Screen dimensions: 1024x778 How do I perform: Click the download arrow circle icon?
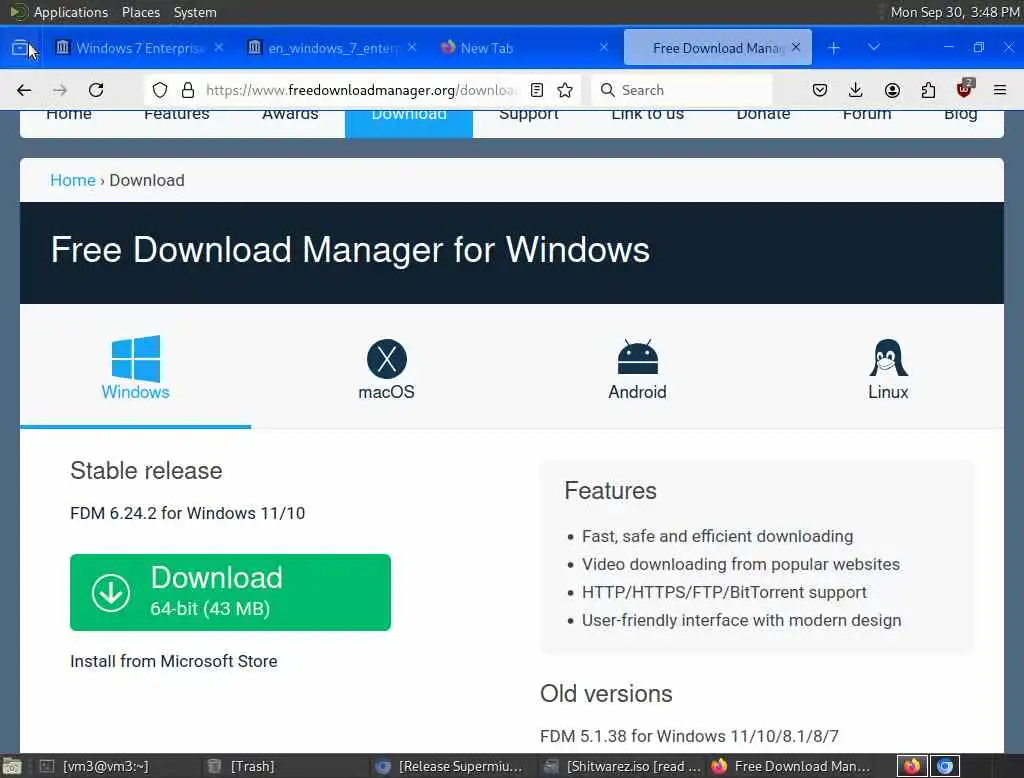pos(110,592)
